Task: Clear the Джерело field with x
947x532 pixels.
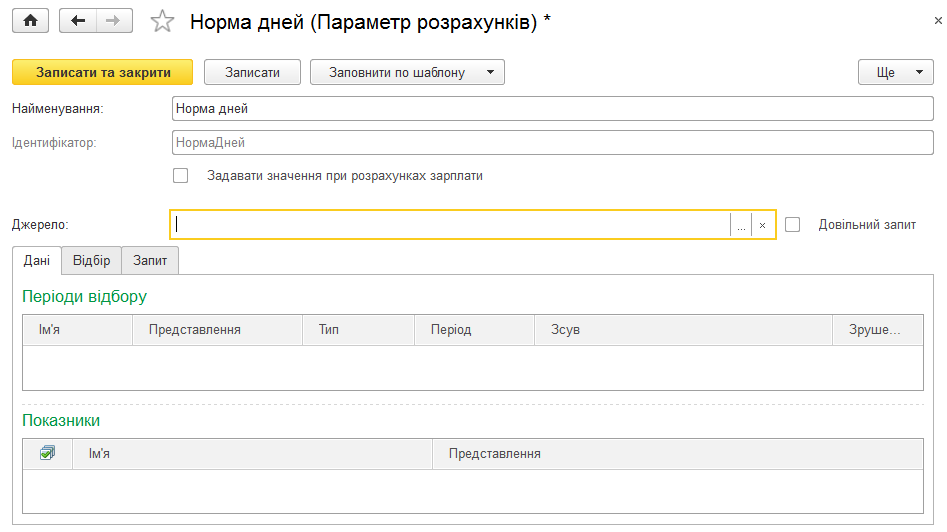Action: [x=763, y=225]
